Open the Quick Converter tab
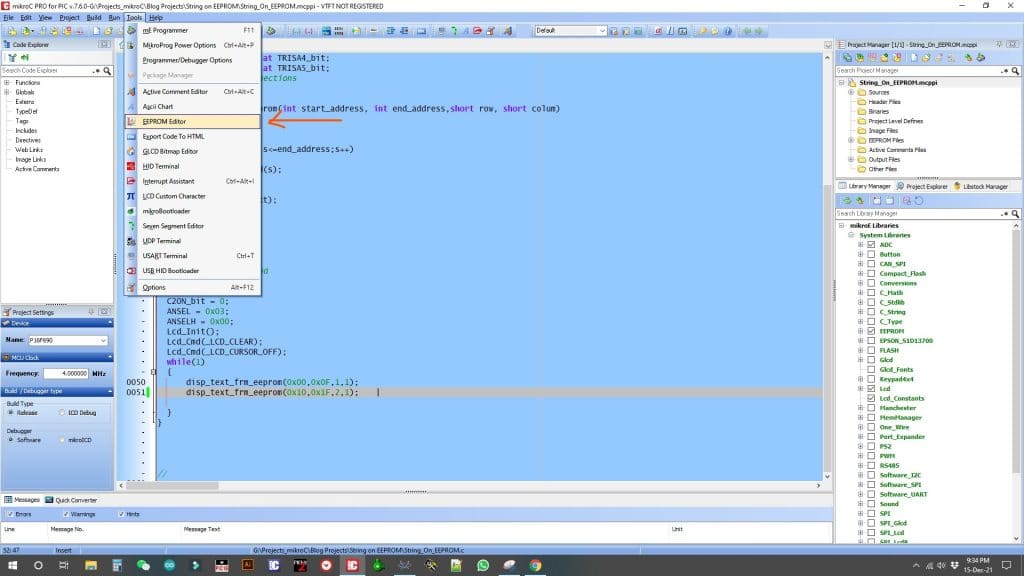This screenshot has width=1024, height=576. tap(71, 500)
